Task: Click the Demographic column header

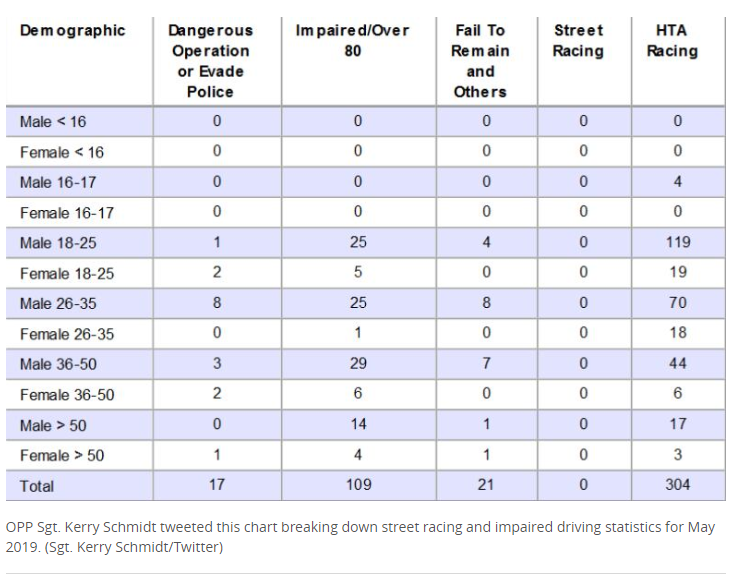Action: point(72,31)
